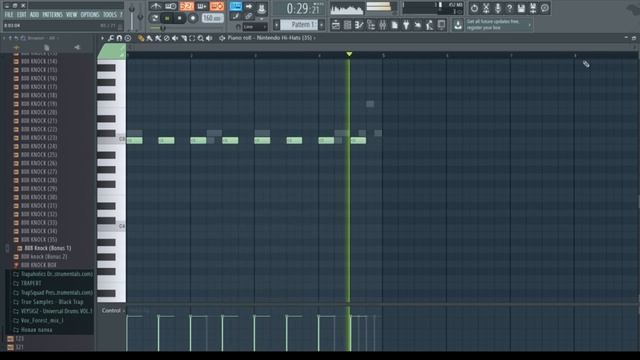Toggle pattern/song mode switch
Image resolution: width=640 pixels, height=360 pixels.
(x=154, y=18)
